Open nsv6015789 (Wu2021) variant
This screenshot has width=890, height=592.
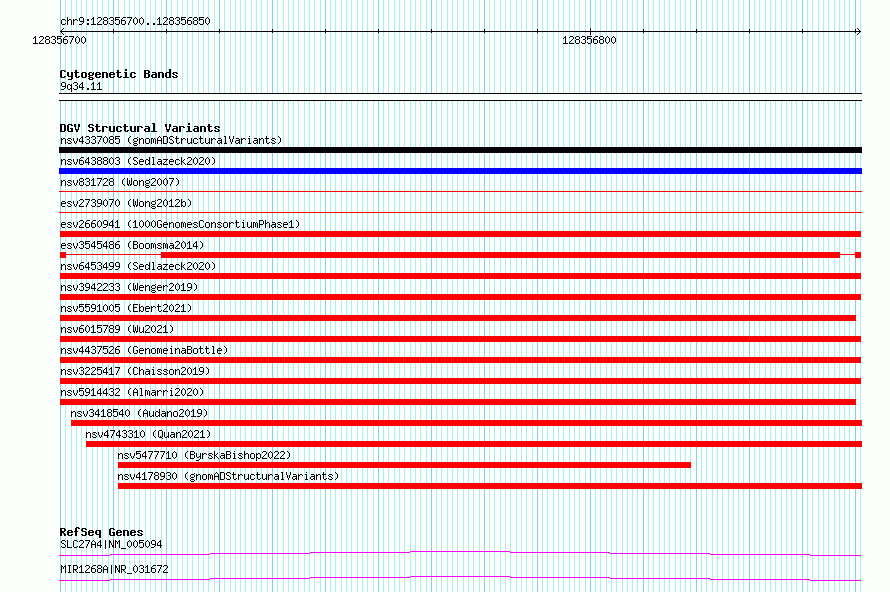tap(117, 329)
